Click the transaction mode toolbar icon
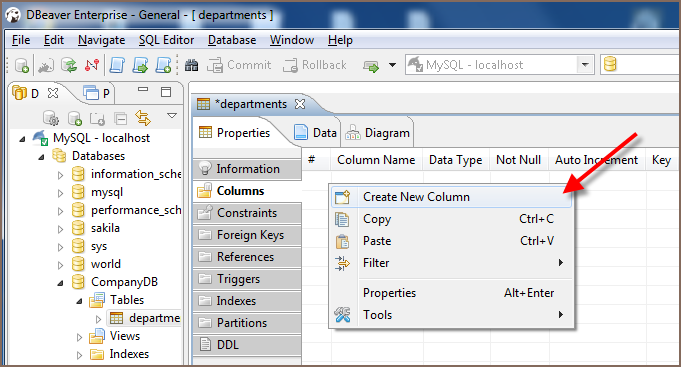681x367 pixels. 371,66
